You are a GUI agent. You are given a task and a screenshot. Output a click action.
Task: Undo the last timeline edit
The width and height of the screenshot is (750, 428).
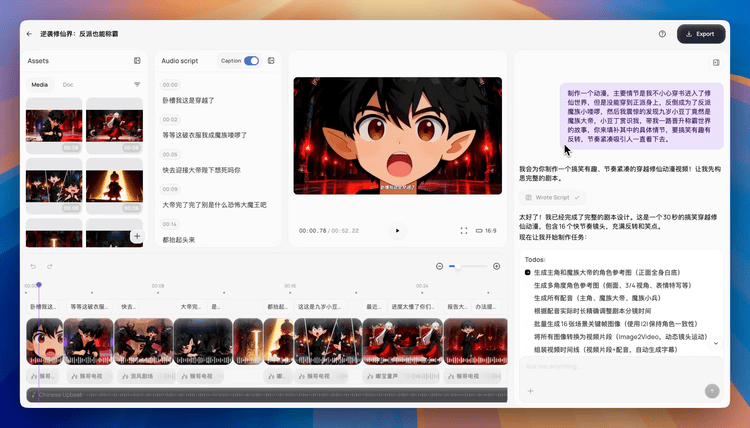tap(33, 266)
